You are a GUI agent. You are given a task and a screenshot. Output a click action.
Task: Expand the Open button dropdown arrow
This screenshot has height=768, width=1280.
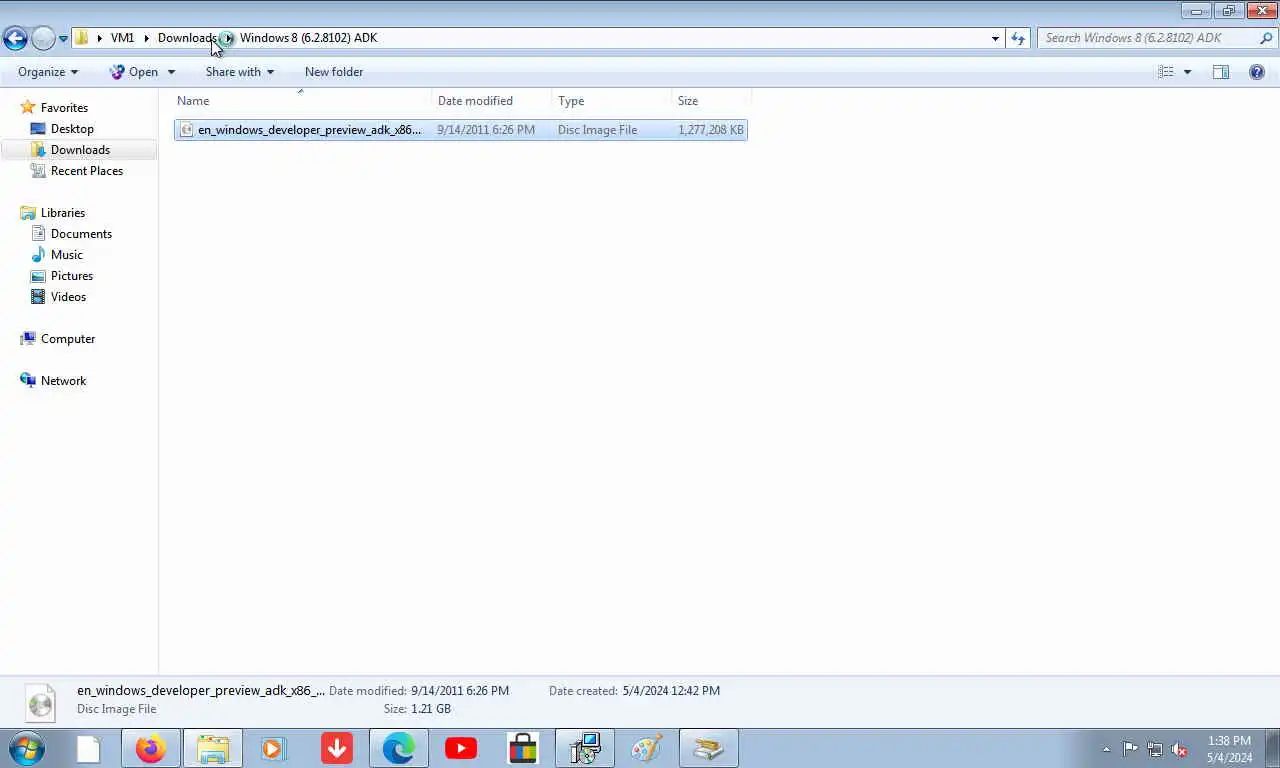[x=171, y=72]
